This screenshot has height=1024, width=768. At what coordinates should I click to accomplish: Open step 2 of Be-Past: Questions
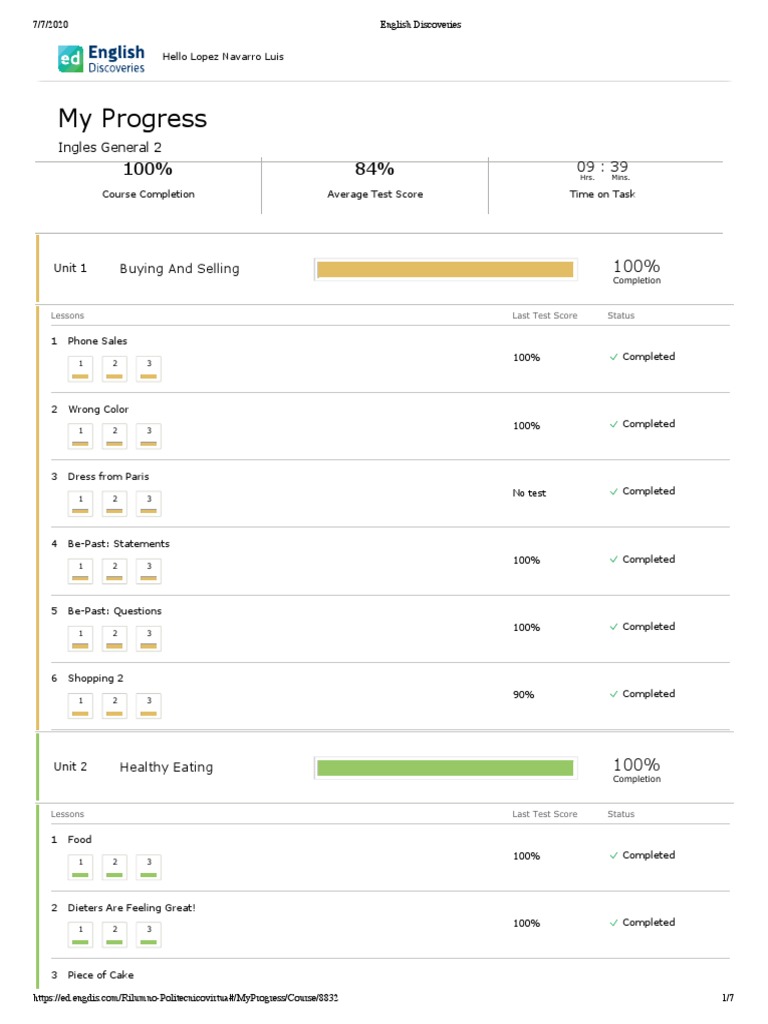tap(115, 638)
